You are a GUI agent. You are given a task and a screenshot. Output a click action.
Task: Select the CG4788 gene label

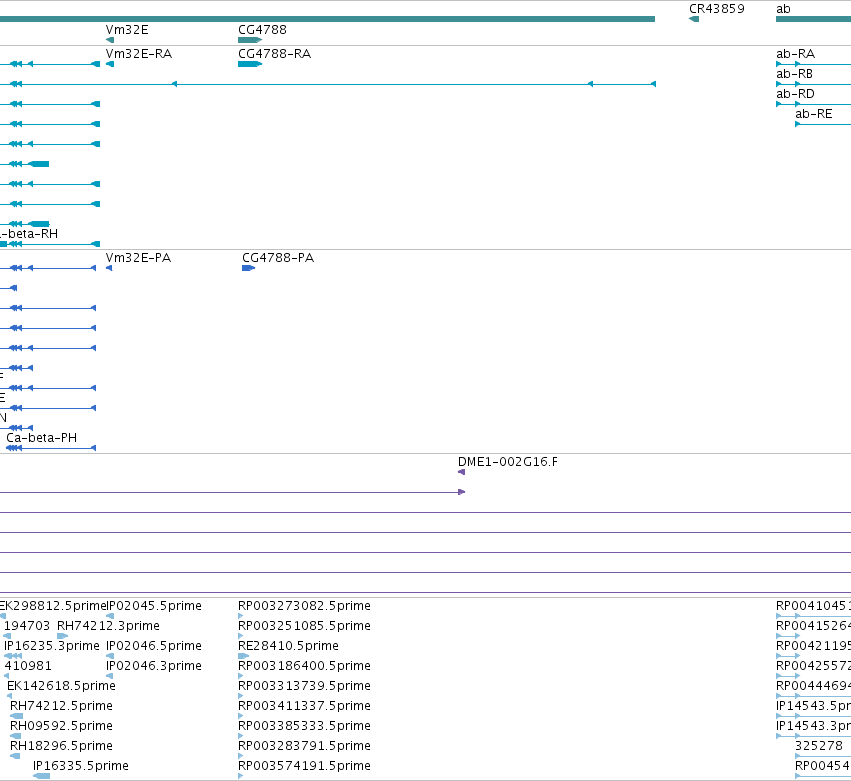click(x=262, y=30)
